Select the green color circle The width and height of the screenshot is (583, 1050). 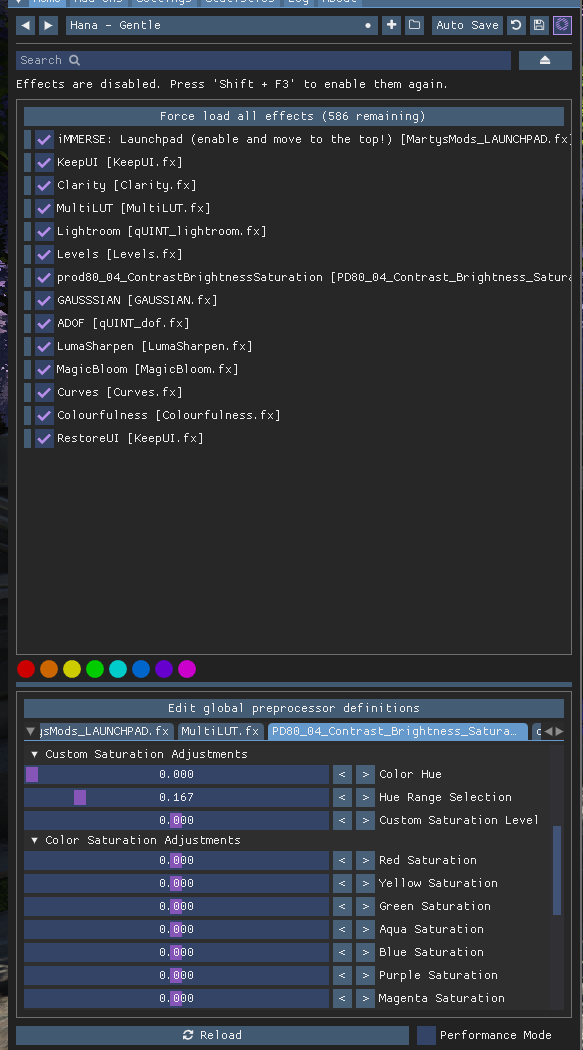(95, 669)
